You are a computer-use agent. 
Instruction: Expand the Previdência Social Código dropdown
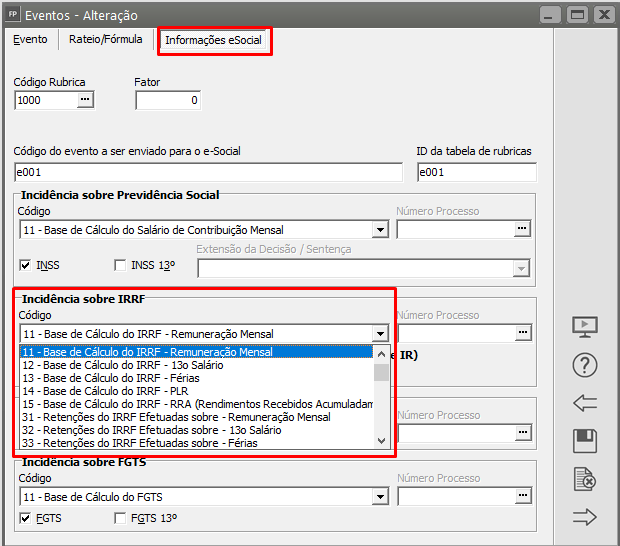click(380, 230)
